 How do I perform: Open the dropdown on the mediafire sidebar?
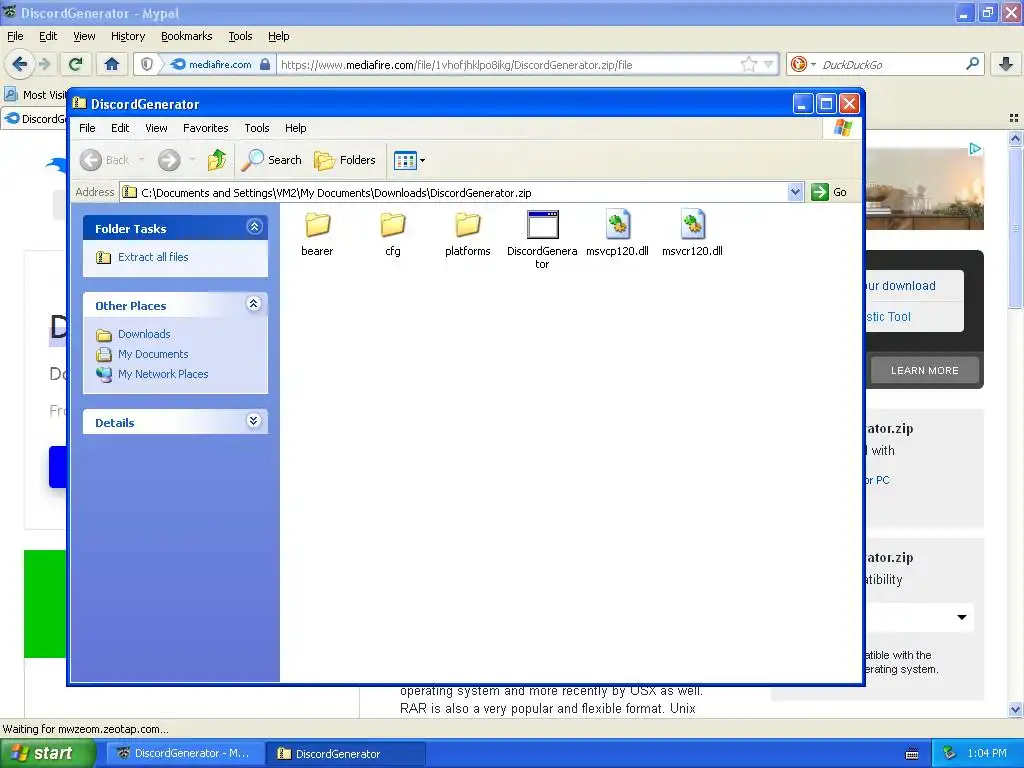pos(961,617)
